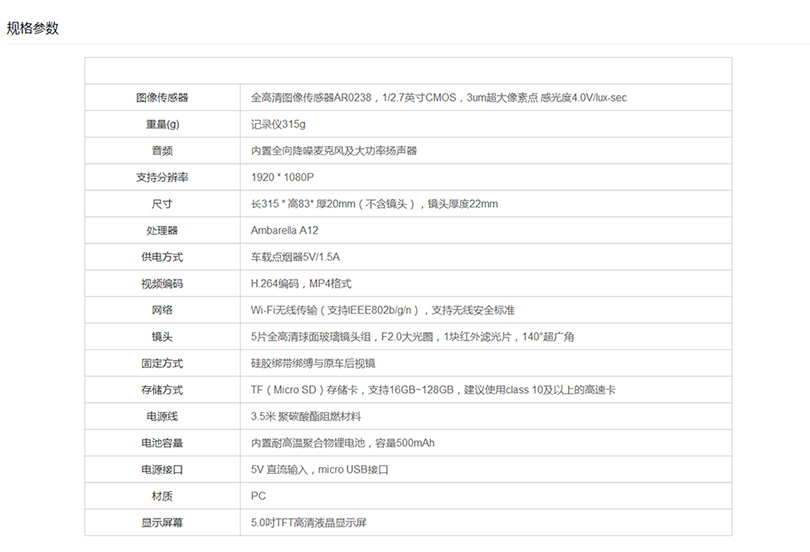The image size is (810, 552).
Task: Click the TF (Micro SD) storage value
Action: pyautogui.click(x=433, y=390)
